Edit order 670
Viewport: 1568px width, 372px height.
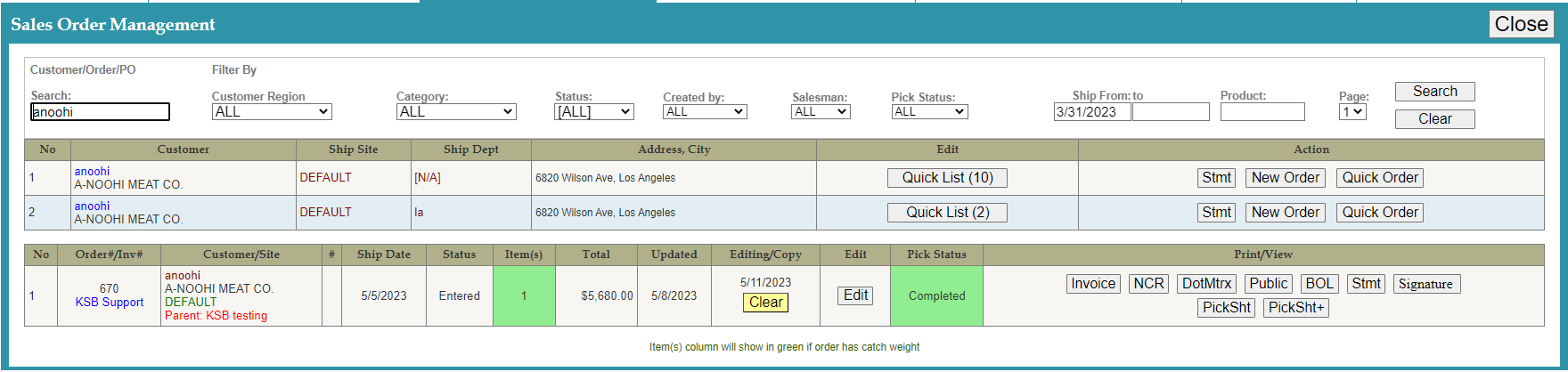[855, 295]
